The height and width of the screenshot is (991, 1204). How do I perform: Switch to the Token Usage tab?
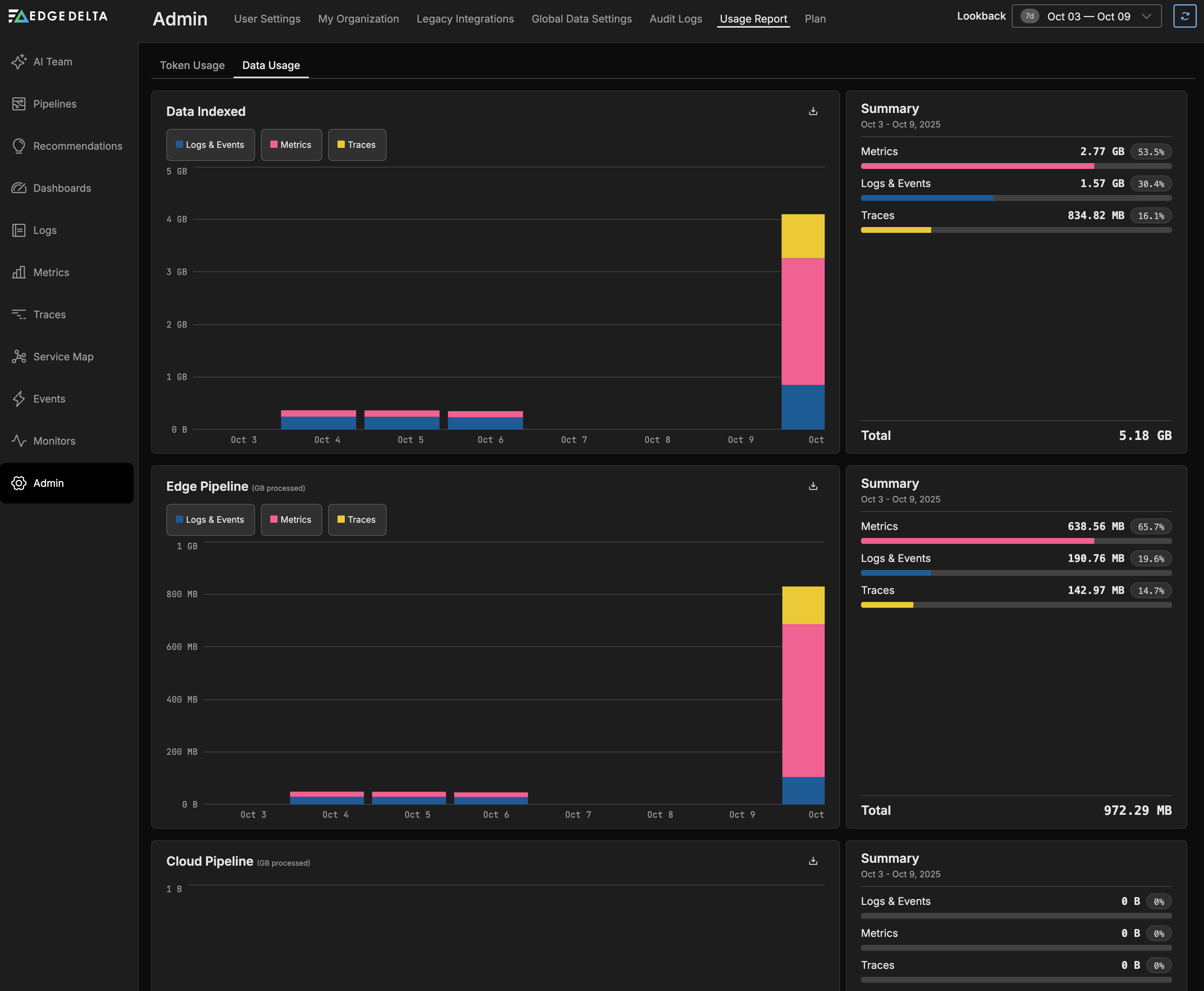192,65
